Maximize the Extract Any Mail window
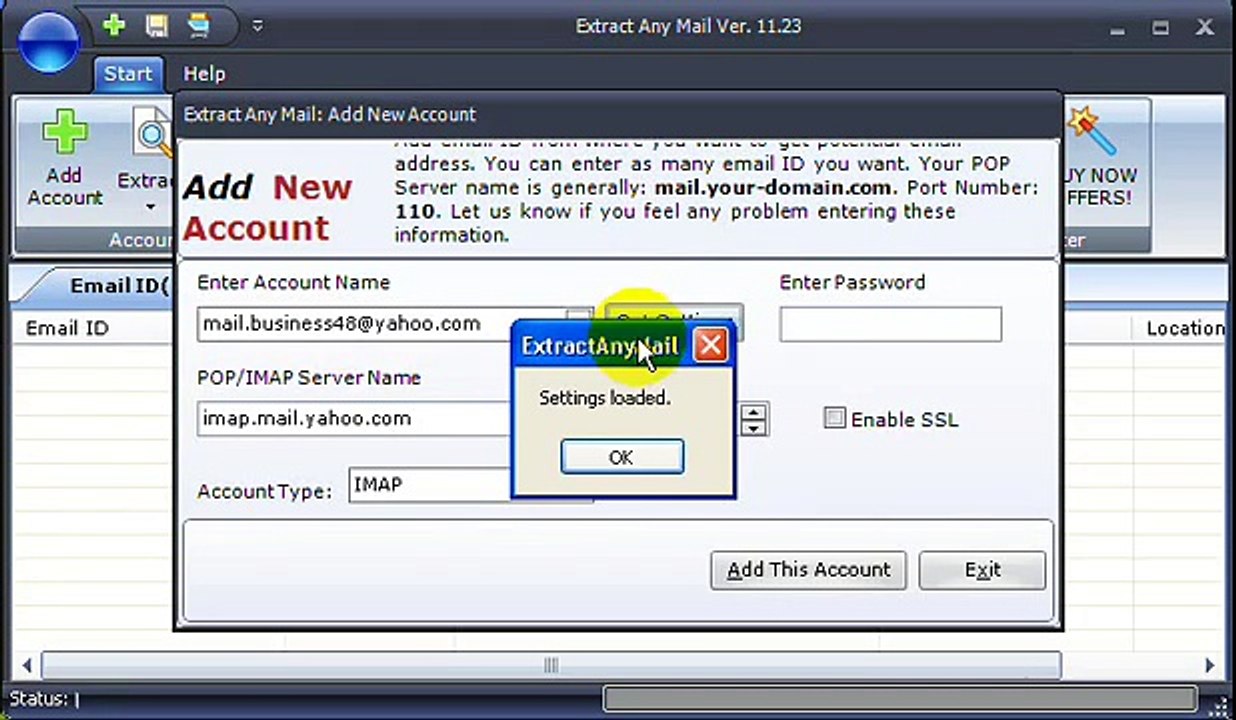 1160,28
